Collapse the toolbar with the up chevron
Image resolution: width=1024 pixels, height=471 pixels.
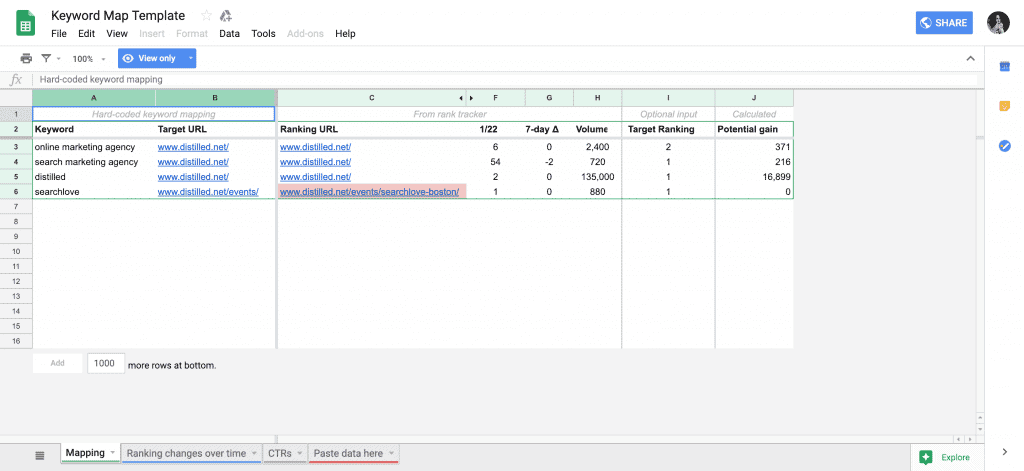click(x=970, y=58)
